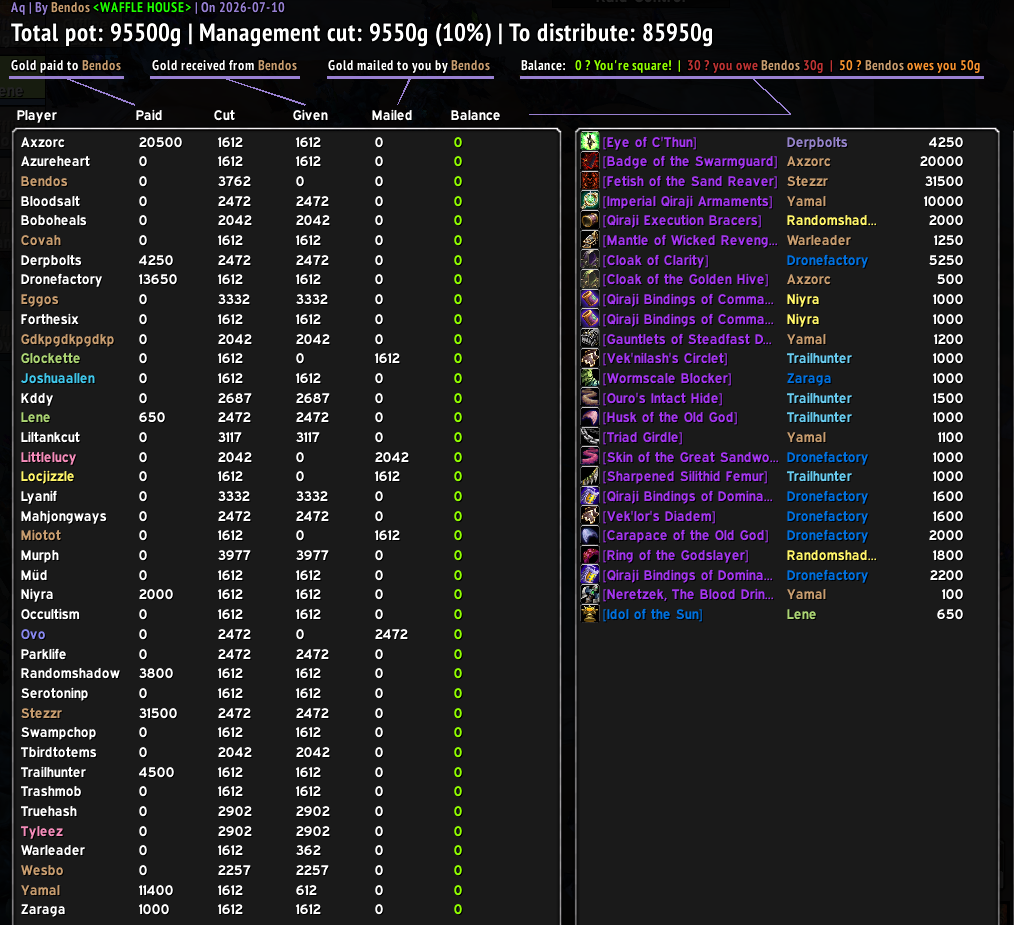Open the [Fetish of the Sand Reaver] link
Screen dimensions: 1014x925
click(690, 182)
